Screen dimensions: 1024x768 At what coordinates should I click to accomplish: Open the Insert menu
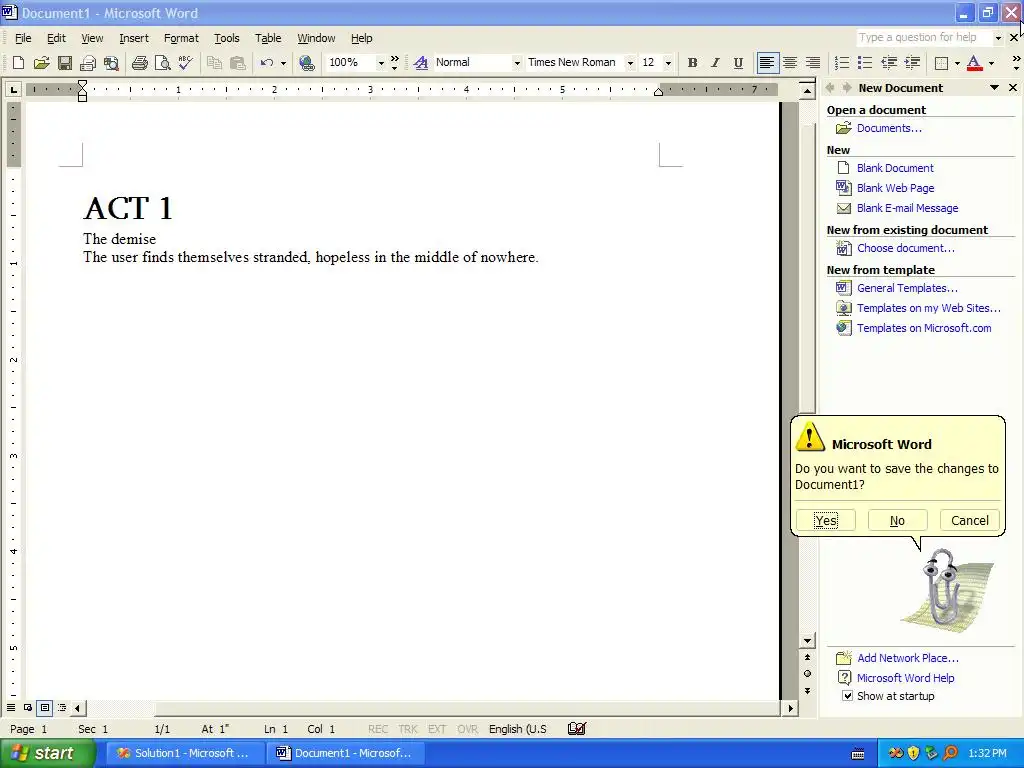click(134, 38)
